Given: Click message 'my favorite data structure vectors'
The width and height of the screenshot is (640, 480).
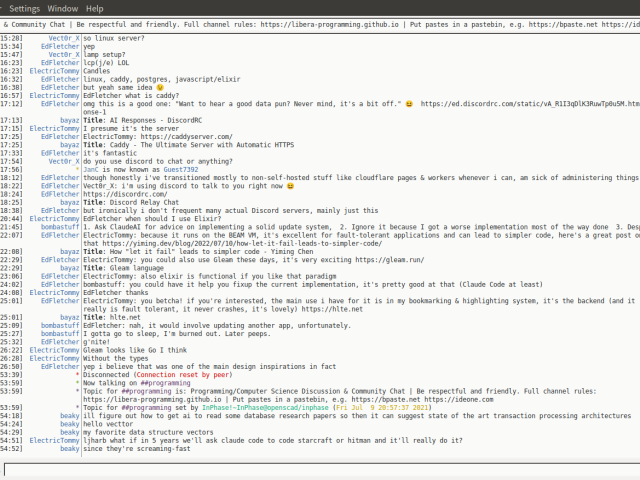Looking at the screenshot, I should pos(148,432).
